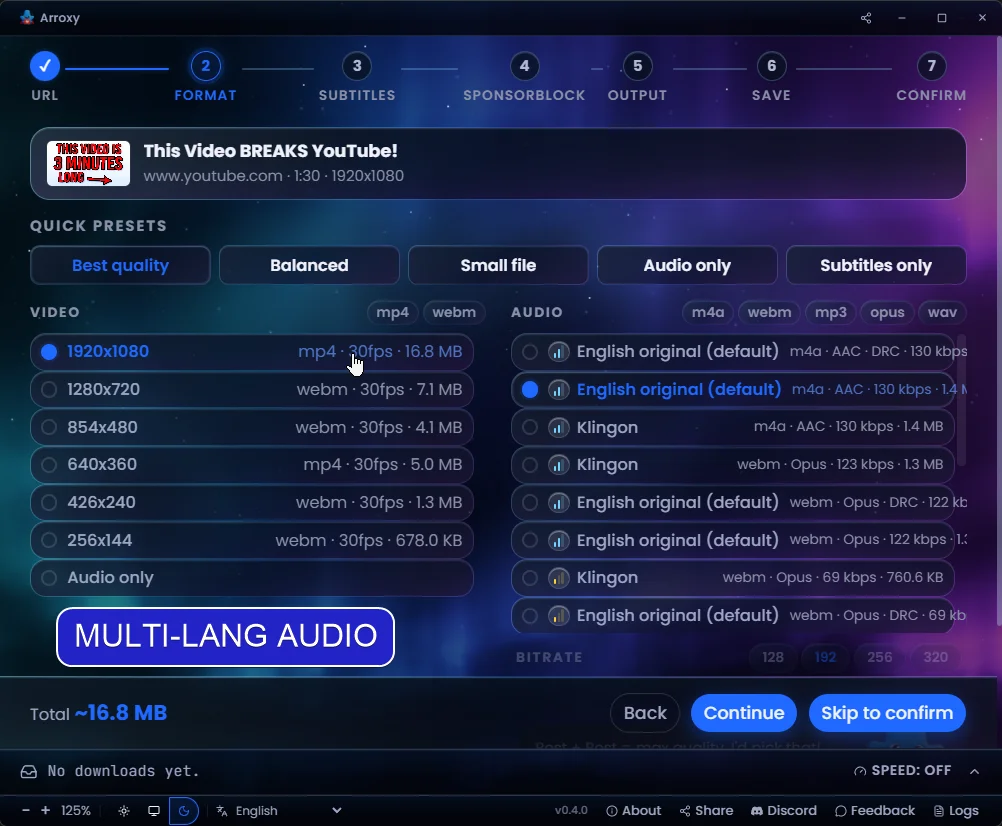The image size is (1002, 826).
Task: Click the Continue button
Action: (744, 713)
